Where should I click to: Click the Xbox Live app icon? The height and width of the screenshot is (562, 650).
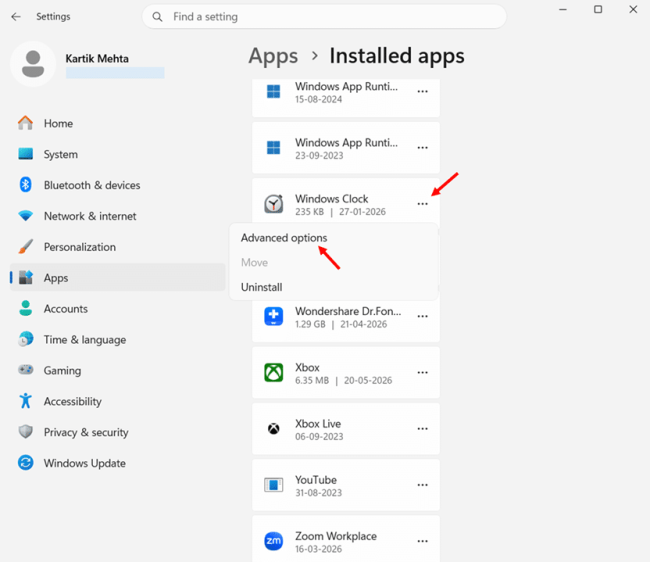tap(274, 429)
